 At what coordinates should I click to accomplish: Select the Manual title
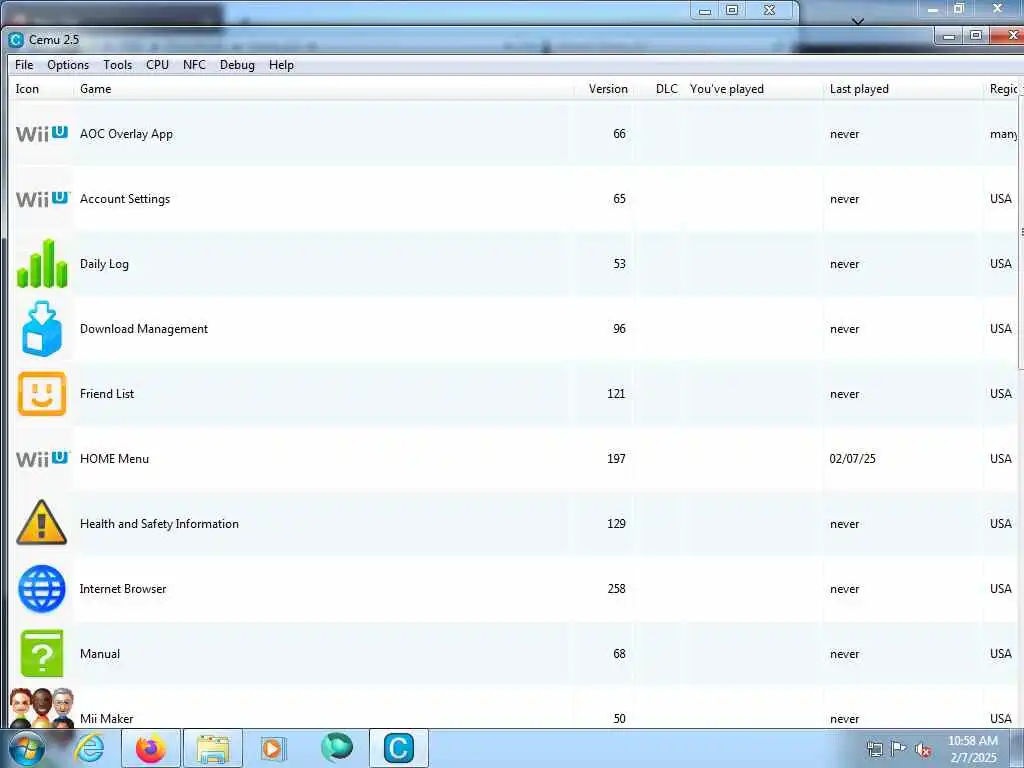pos(100,654)
